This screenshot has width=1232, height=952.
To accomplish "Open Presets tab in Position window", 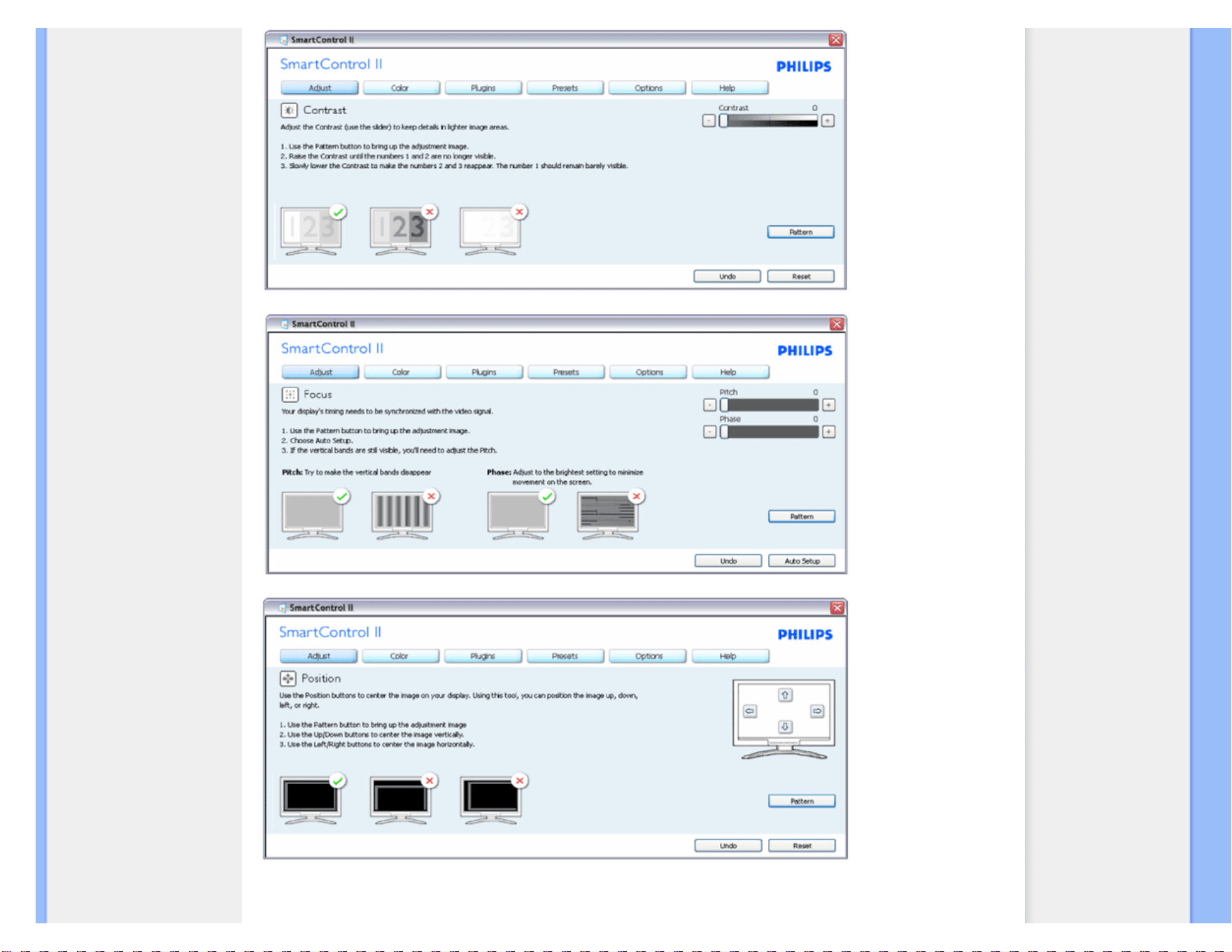I will tap(565, 656).
